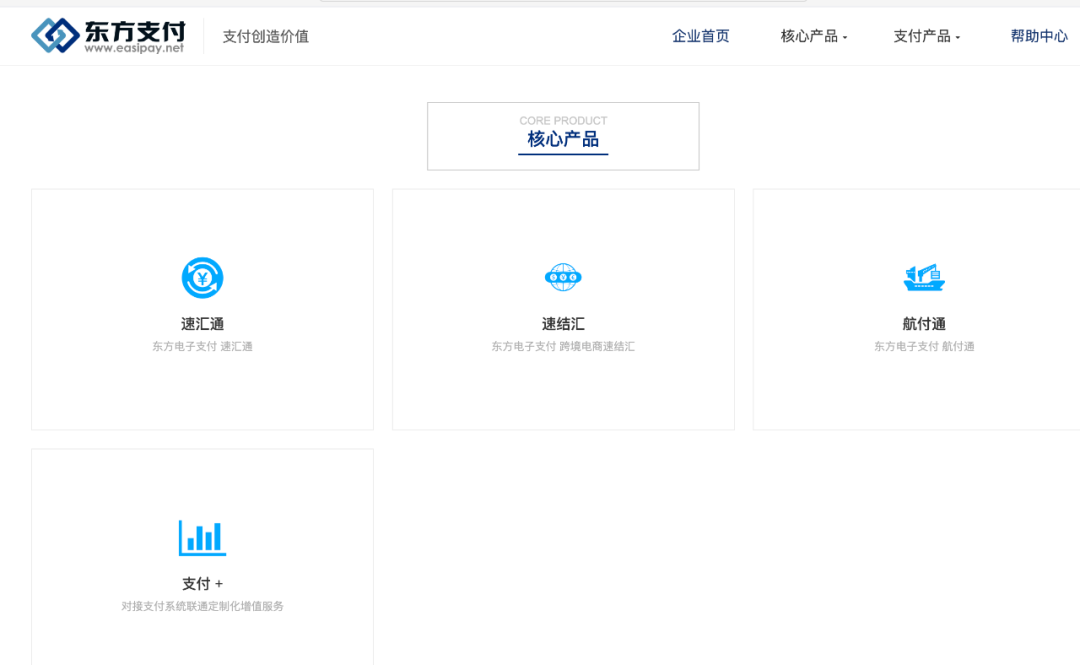Click the bar chart icon on 支付+ card
The width and height of the screenshot is (1080, 665).
coord(202,538)
